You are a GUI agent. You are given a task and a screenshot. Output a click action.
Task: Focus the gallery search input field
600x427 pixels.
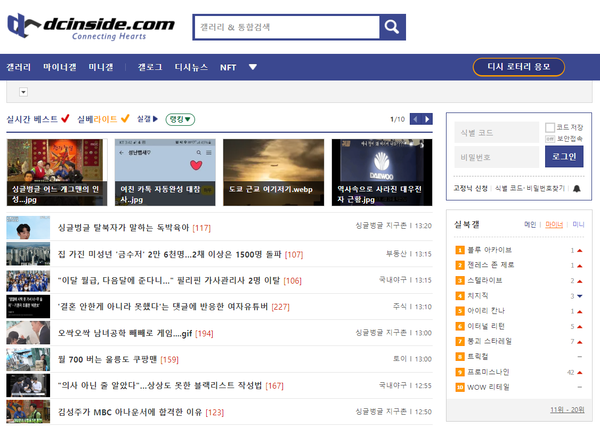coord(287,27)
